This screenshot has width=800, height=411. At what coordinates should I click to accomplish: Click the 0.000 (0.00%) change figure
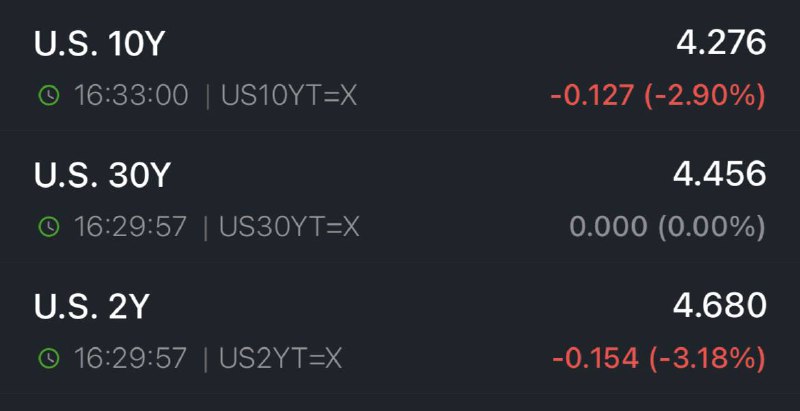[667, 227]
